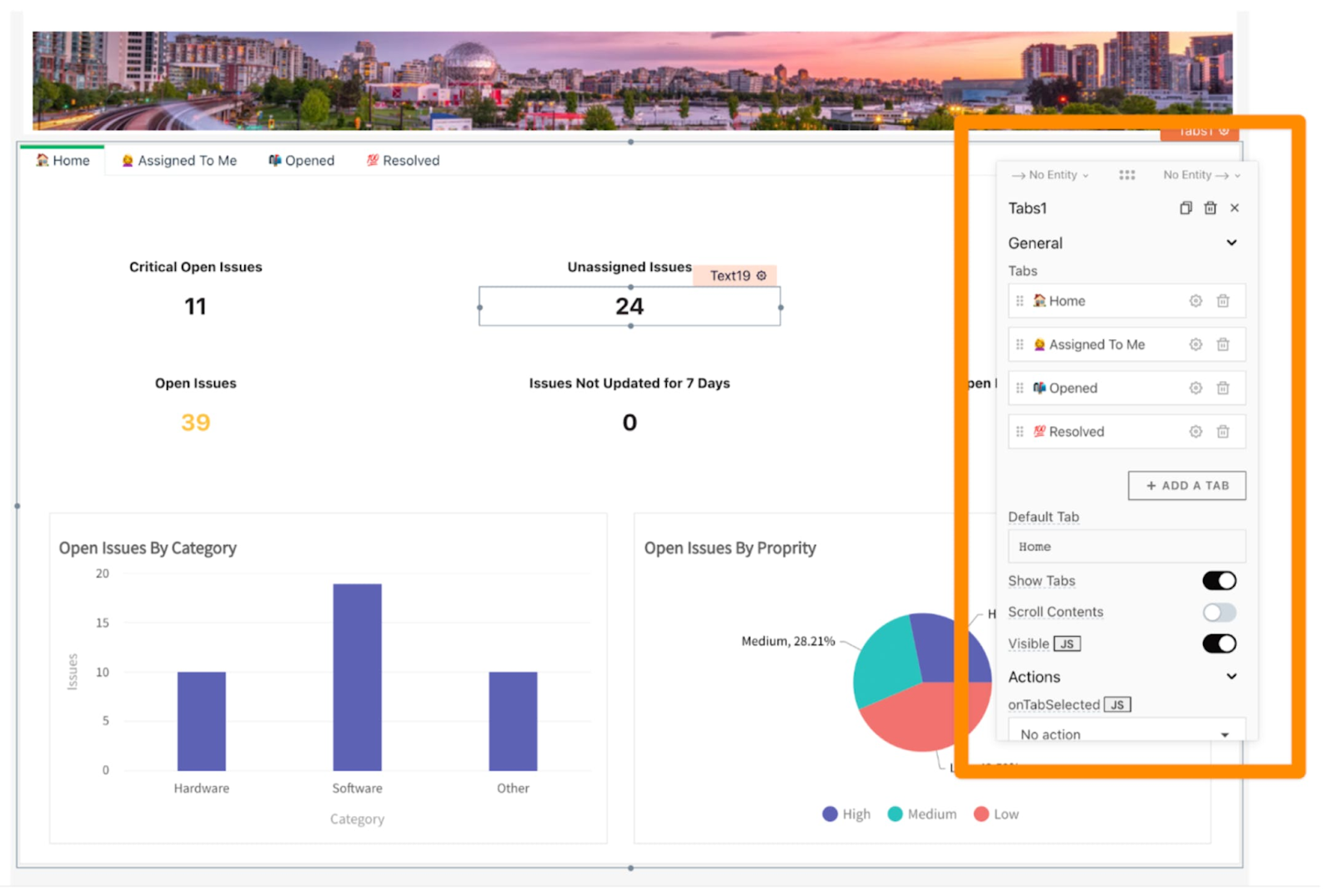Open settings for Opened tab row
1334x896 pixels.
pos(1196,388)
